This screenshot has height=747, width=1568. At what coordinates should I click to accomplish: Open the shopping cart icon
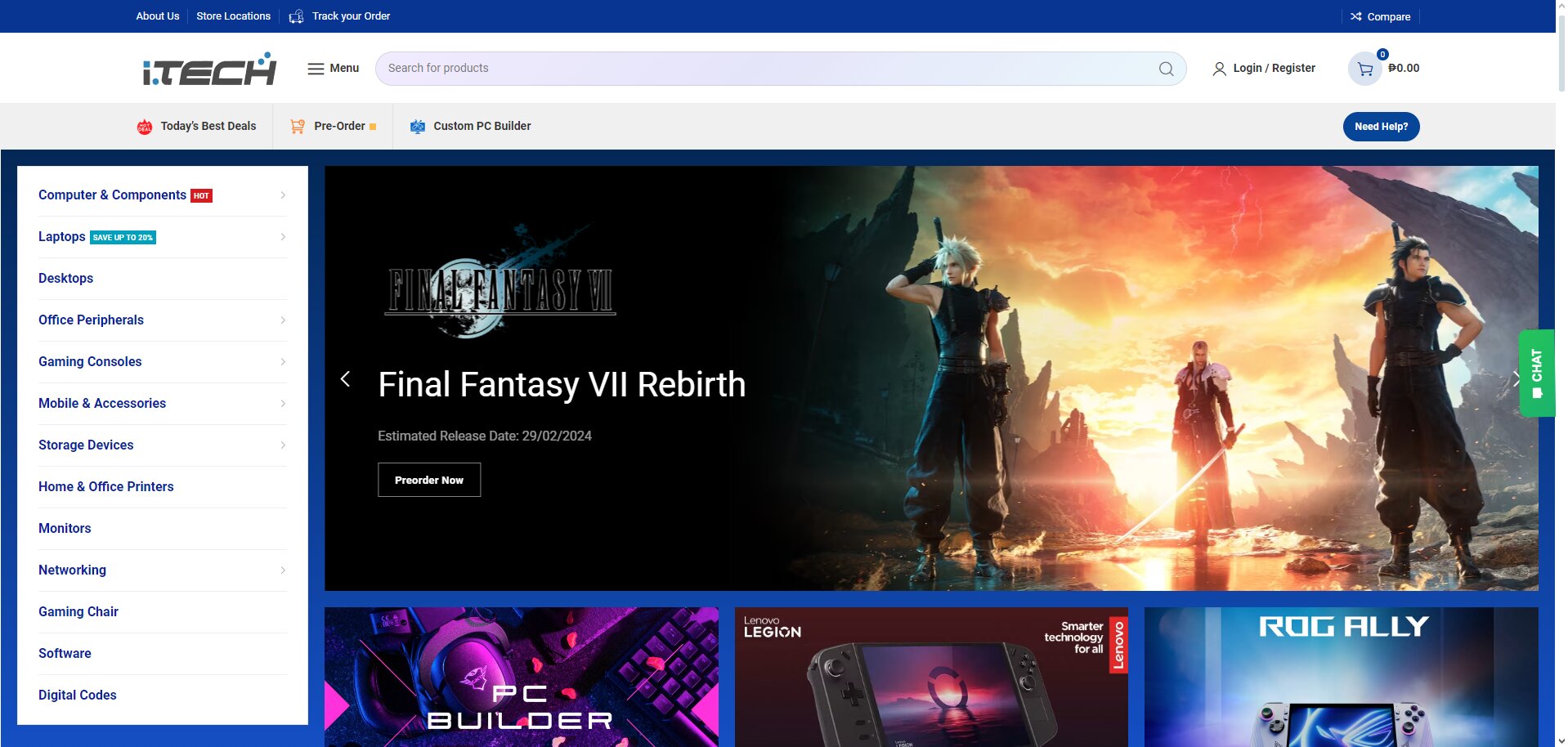(x=1364, y=69)
